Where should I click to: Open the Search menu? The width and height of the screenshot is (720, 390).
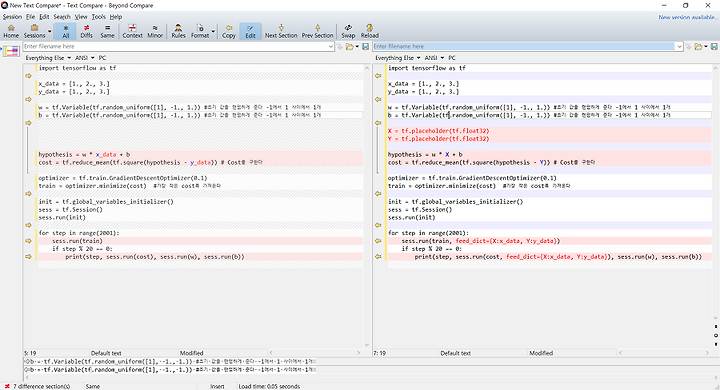click(x=62, y=17)
